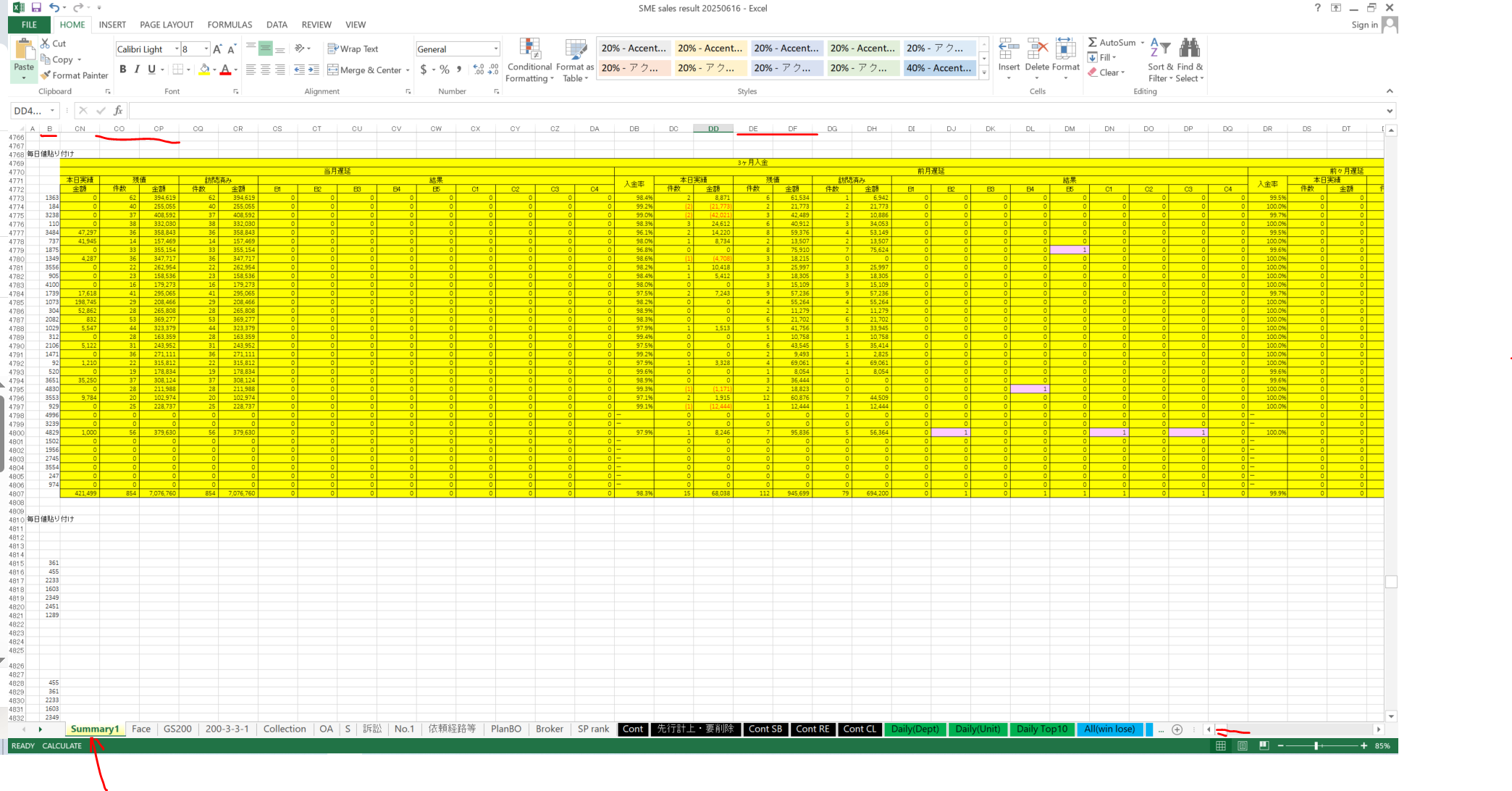Toggle italic formatting

tap(137, 70)
